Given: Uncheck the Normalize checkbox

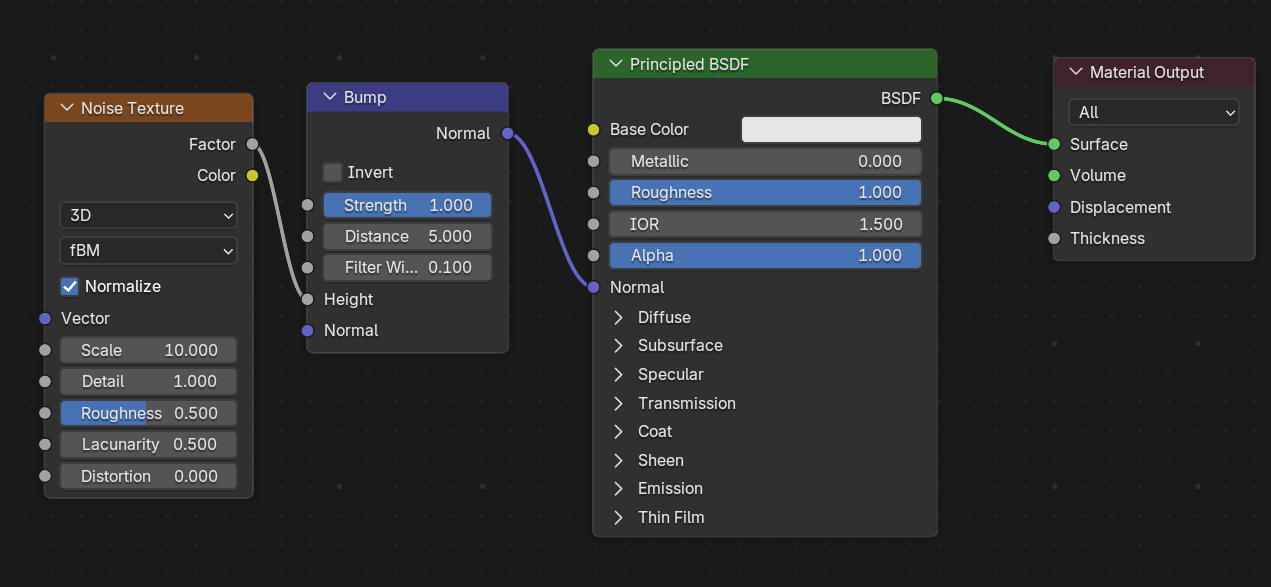Looking at the screenshot, I should 70,287.
